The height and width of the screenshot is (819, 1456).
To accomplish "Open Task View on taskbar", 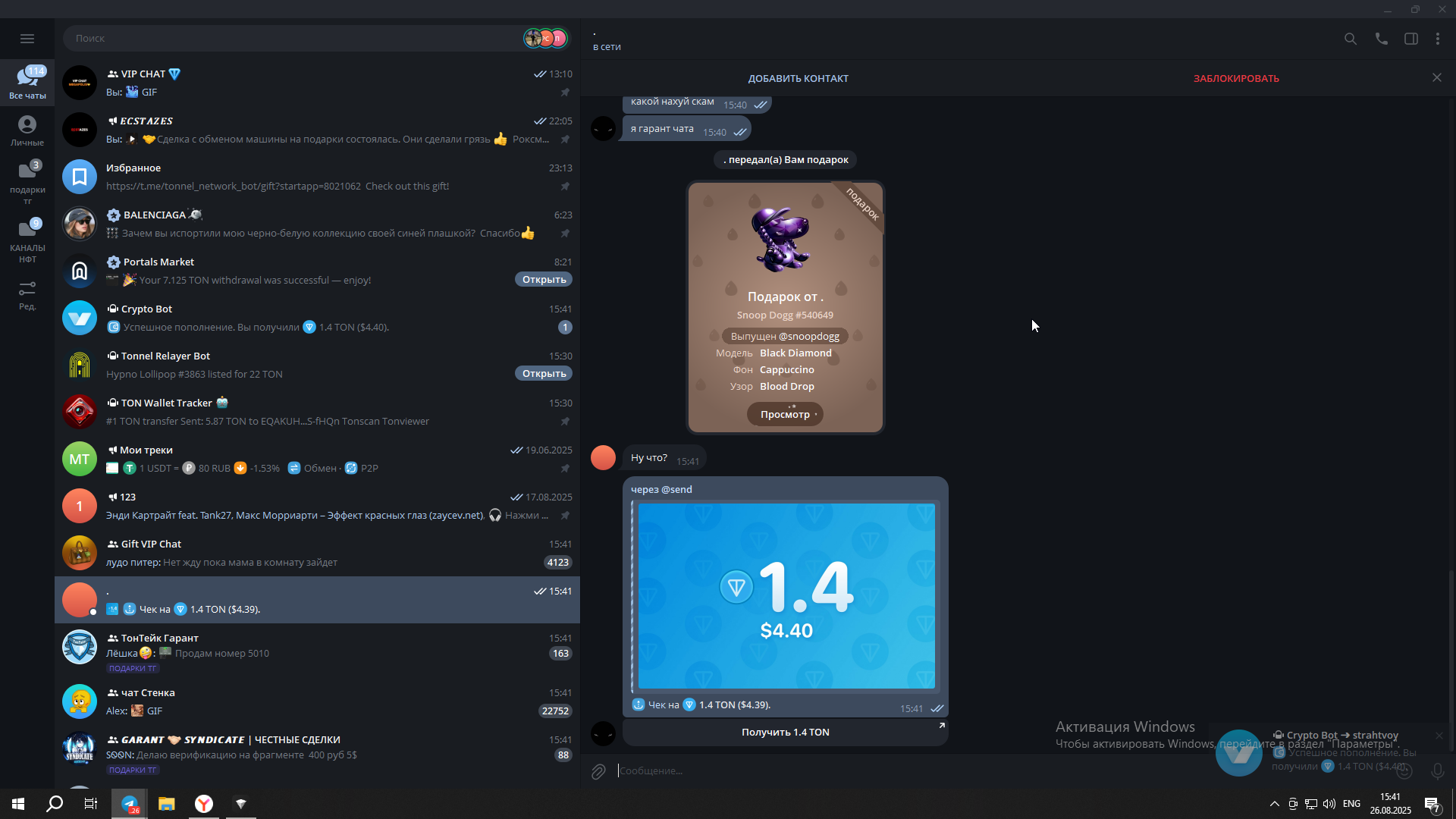I will (x=91, y=804).
